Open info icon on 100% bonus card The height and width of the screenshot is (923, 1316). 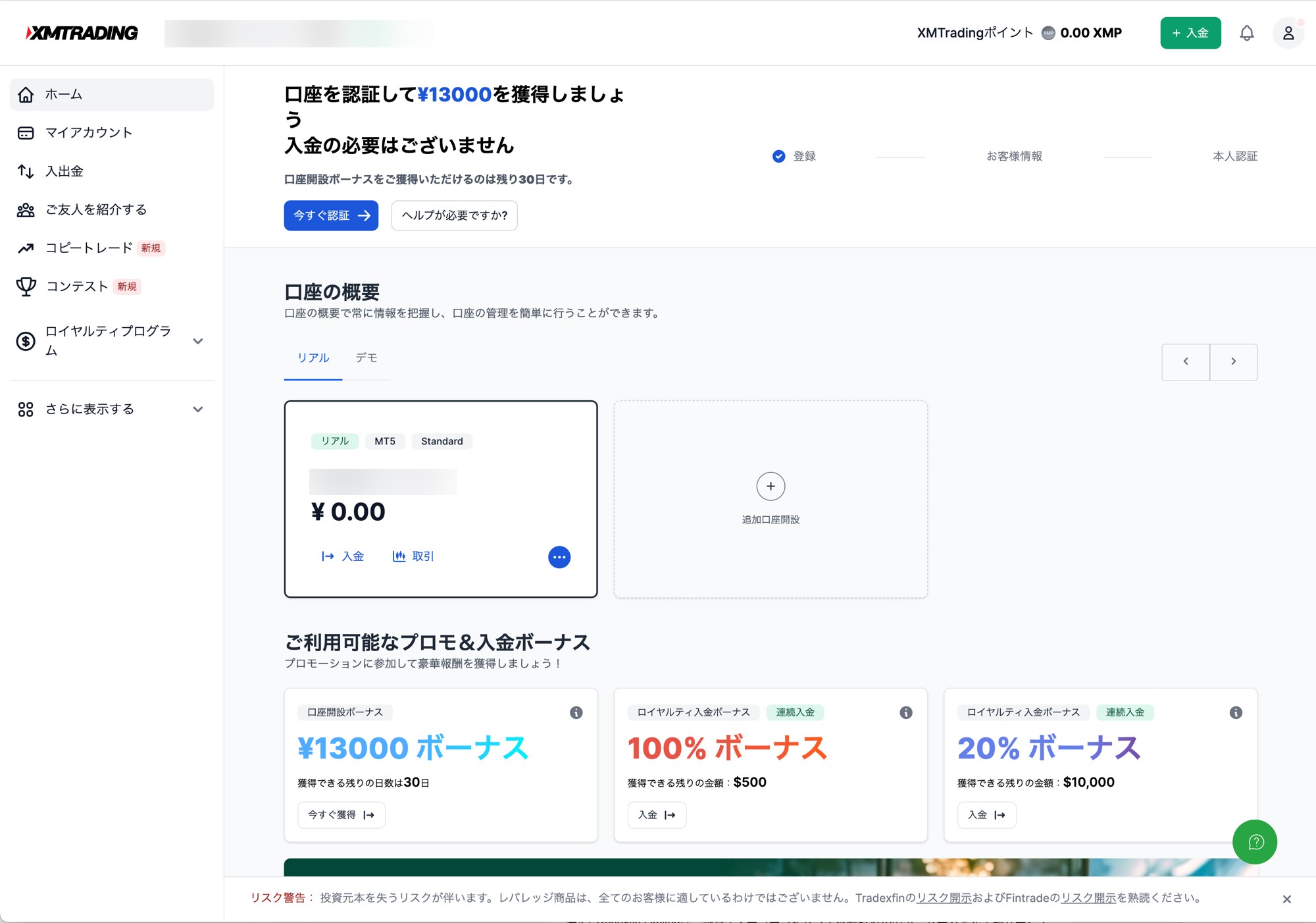(x=906, y=712)
